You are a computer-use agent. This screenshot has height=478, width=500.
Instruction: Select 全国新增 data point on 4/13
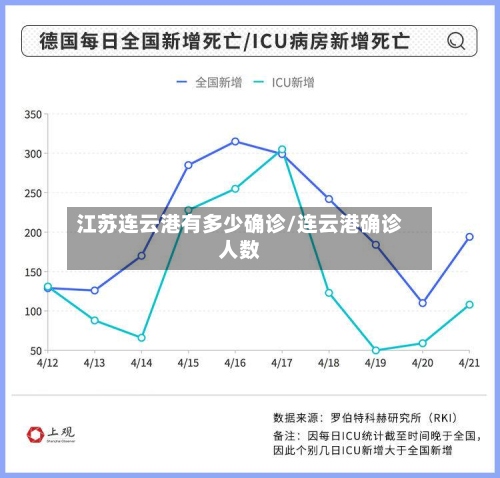[95, 291]
